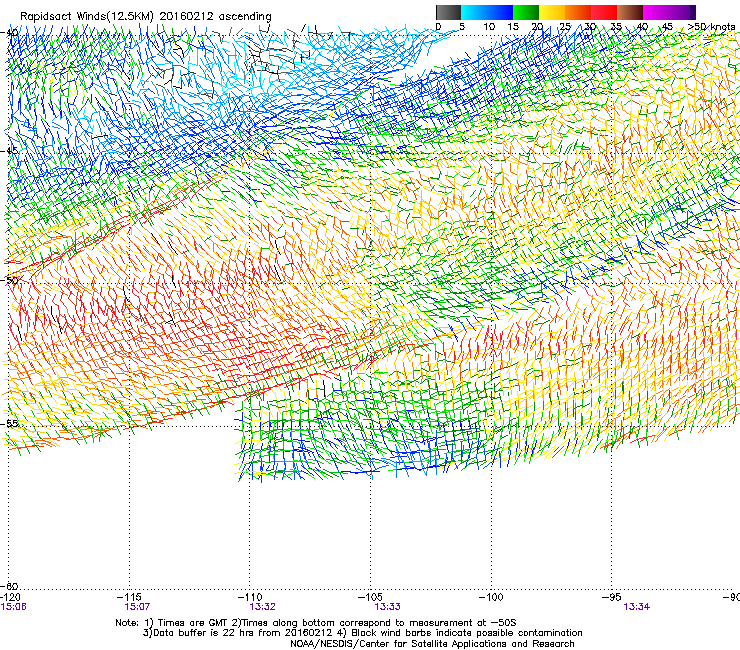Image resolution: width=740 pixels, height=650 pixels.
Task: Select the yellow 20-25 knots legend swatch
Action: point(552,12)
